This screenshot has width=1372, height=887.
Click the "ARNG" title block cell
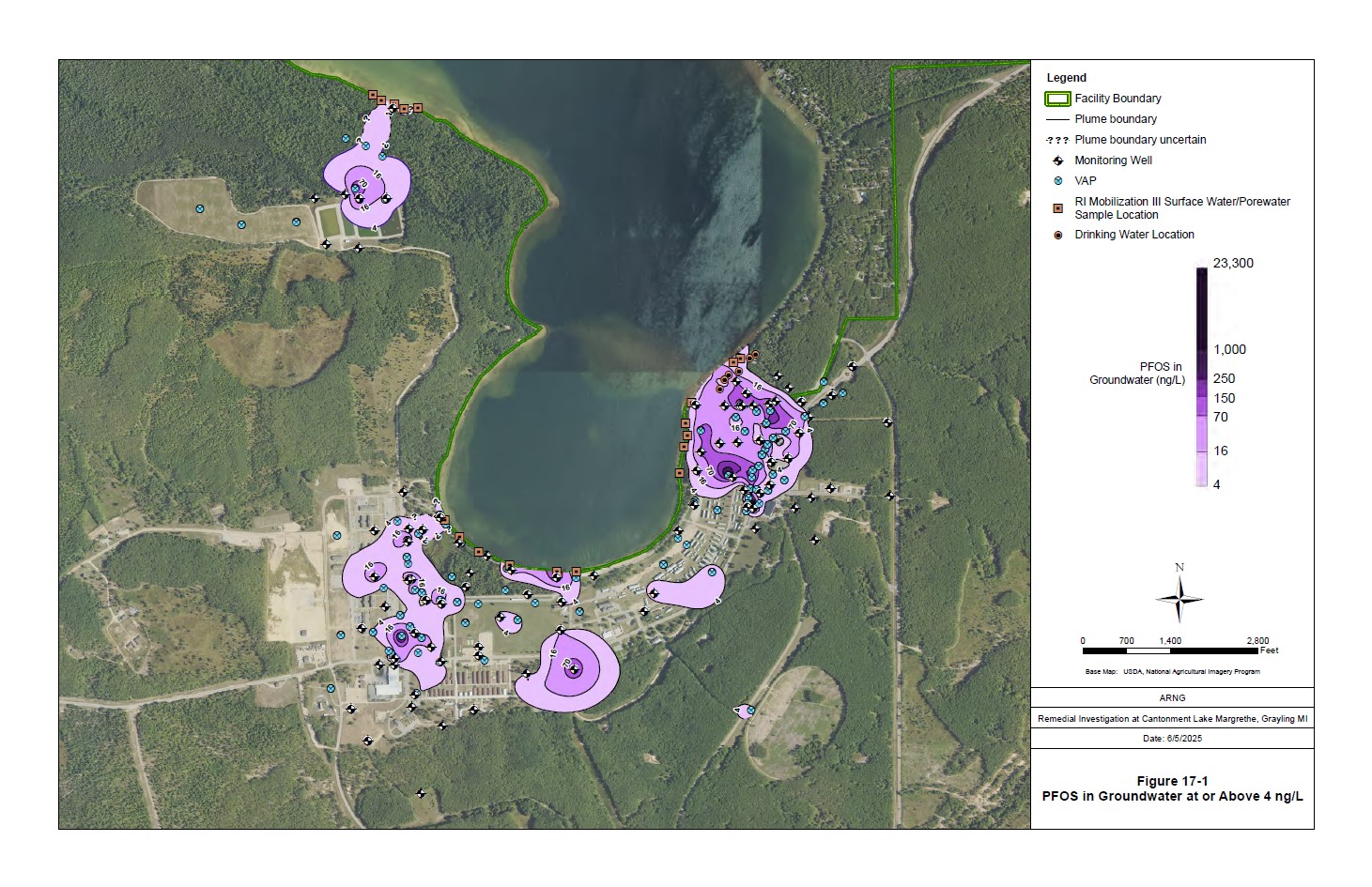click(1172, 698)
